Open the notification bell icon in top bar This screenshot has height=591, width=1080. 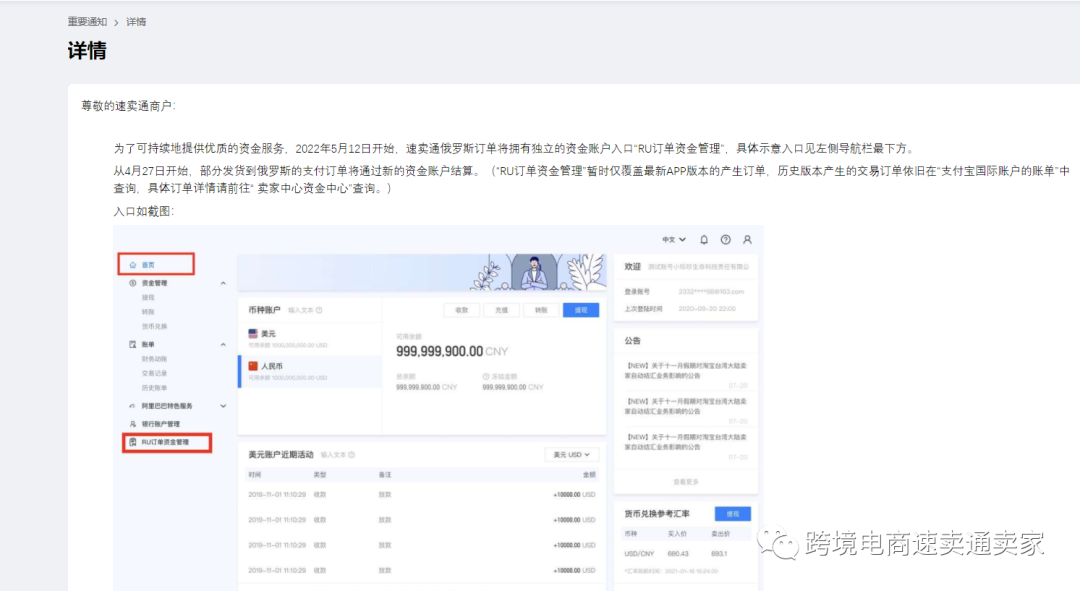(704, 239)
